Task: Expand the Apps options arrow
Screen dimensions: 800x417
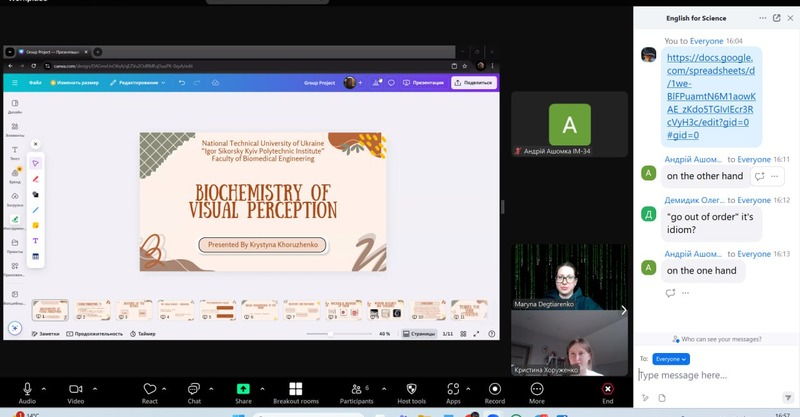Action: click(x=468, y=389)
